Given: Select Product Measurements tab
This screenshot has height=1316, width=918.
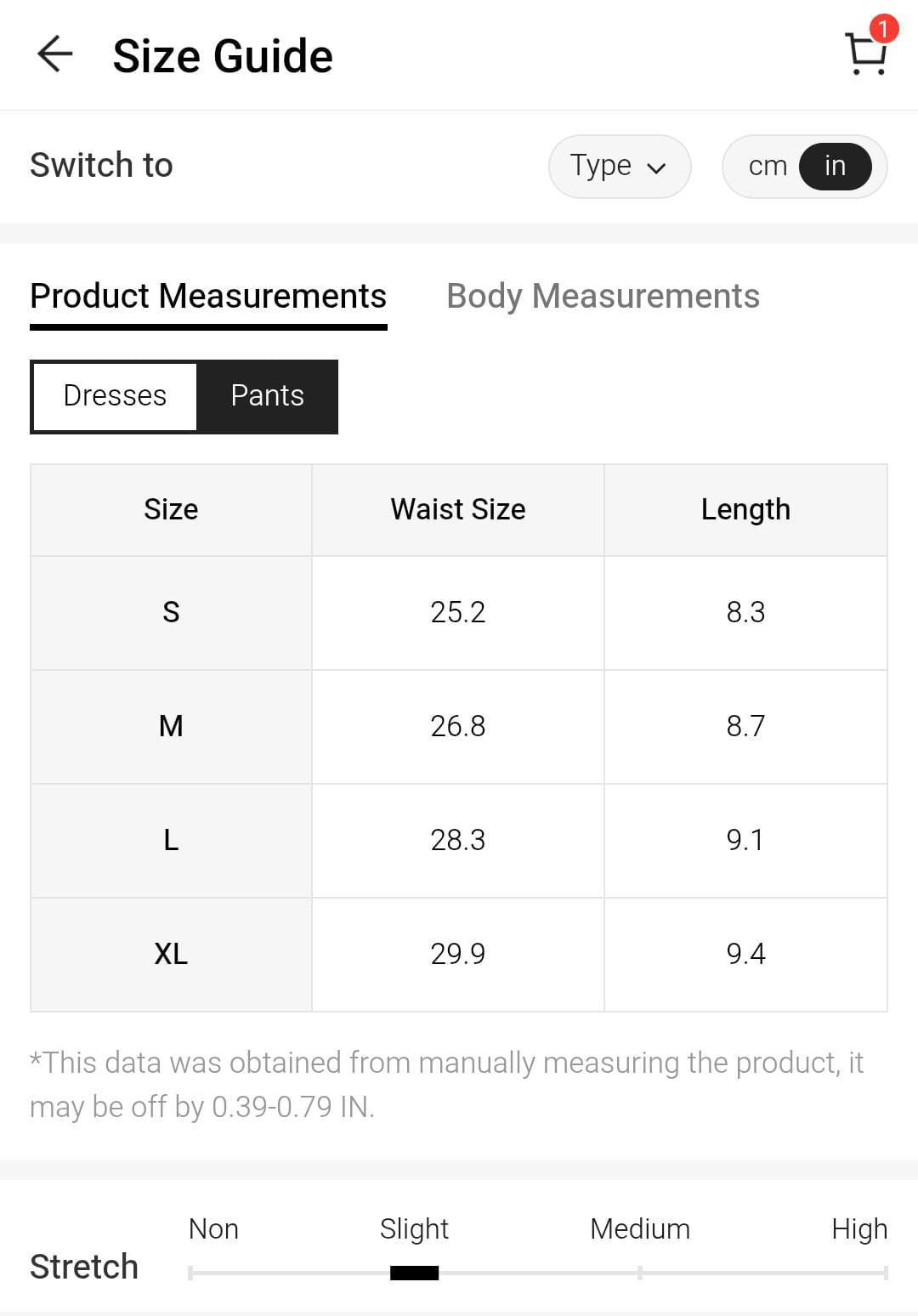Looking at the screenshot, I should click(x=208, y=296).
